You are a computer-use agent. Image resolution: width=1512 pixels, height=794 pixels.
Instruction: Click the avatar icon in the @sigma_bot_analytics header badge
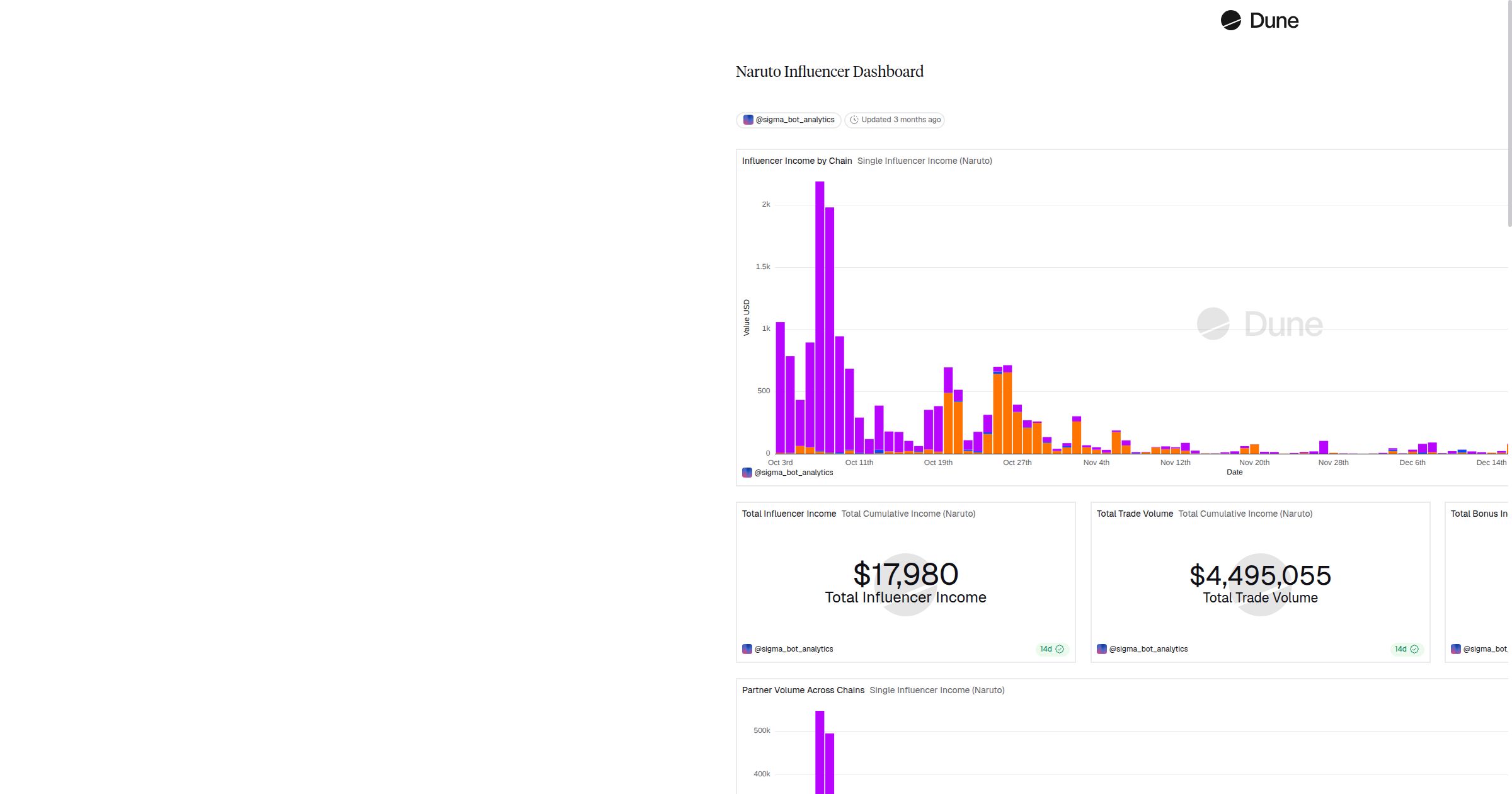pos(748,120)
